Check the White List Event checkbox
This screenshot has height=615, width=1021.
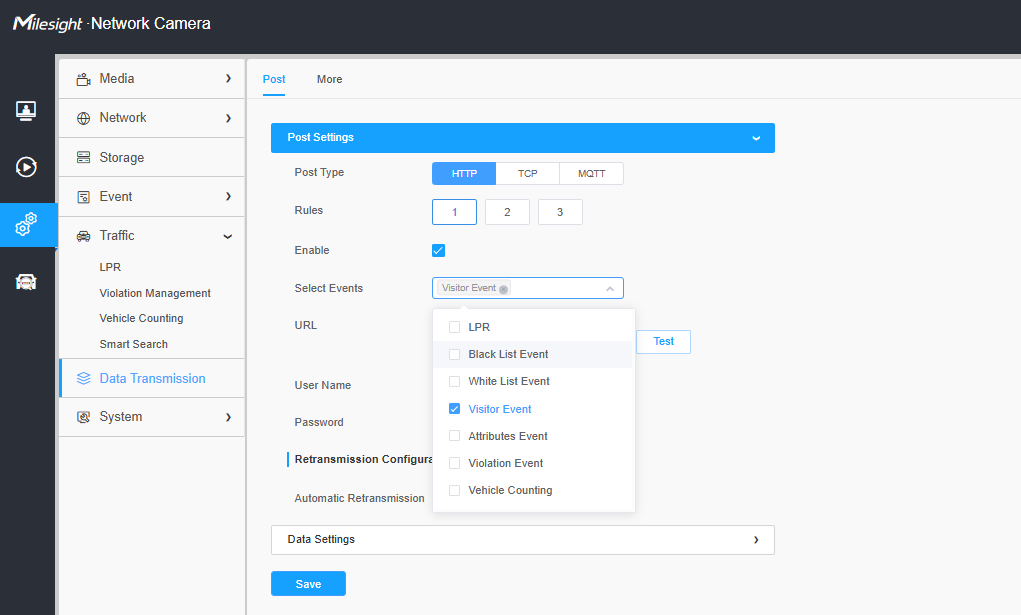[x=455, y=382]
